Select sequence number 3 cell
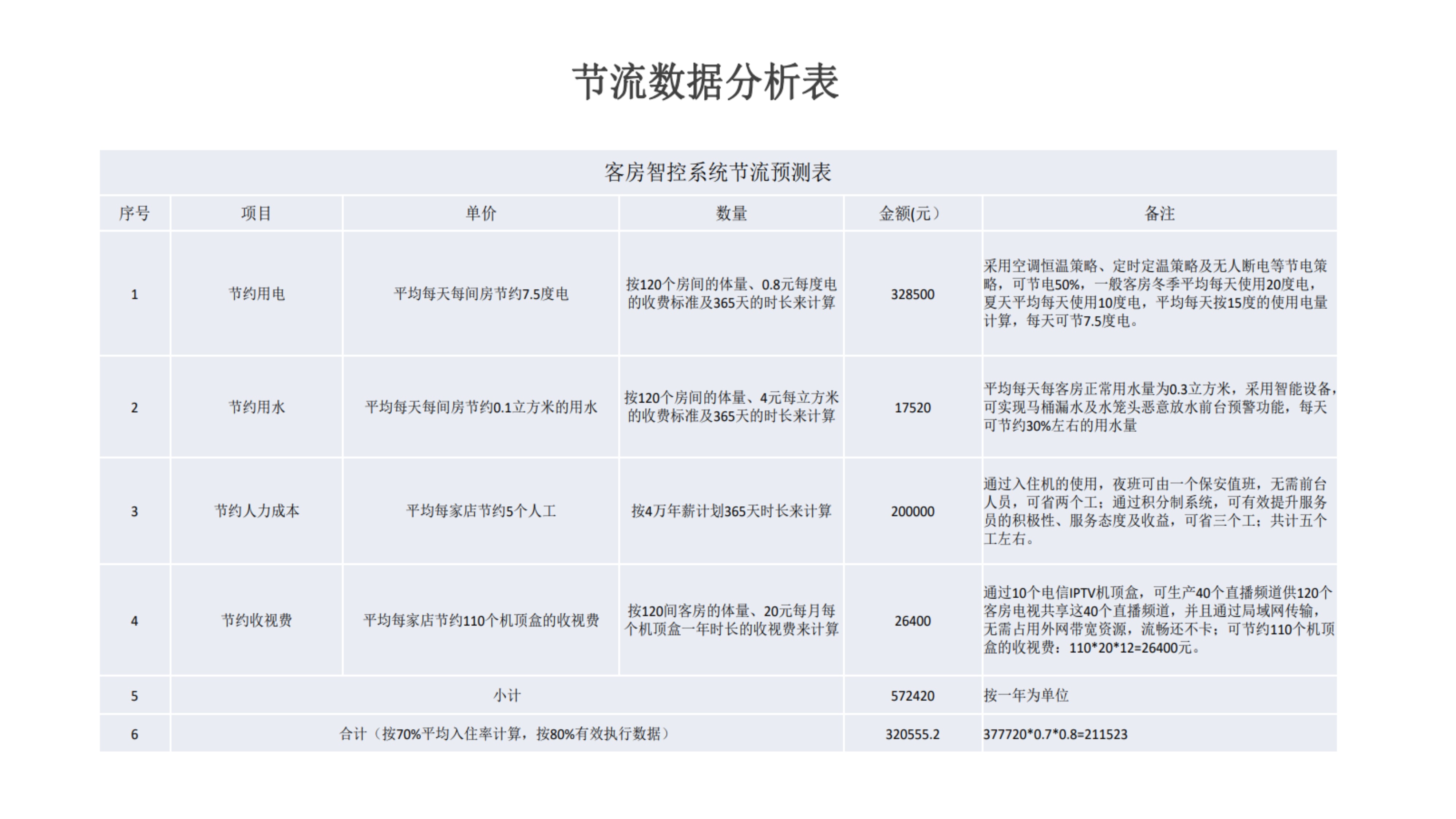 [135, 511]
